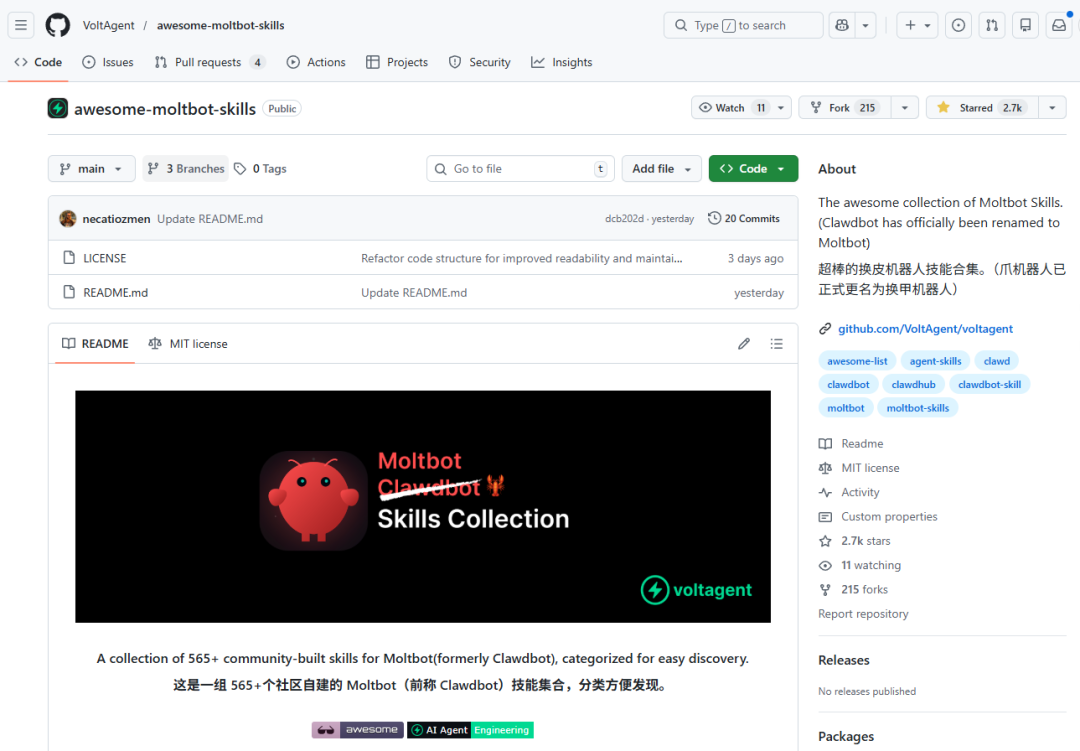Click the awesome badge in README

tap(357, 730)
